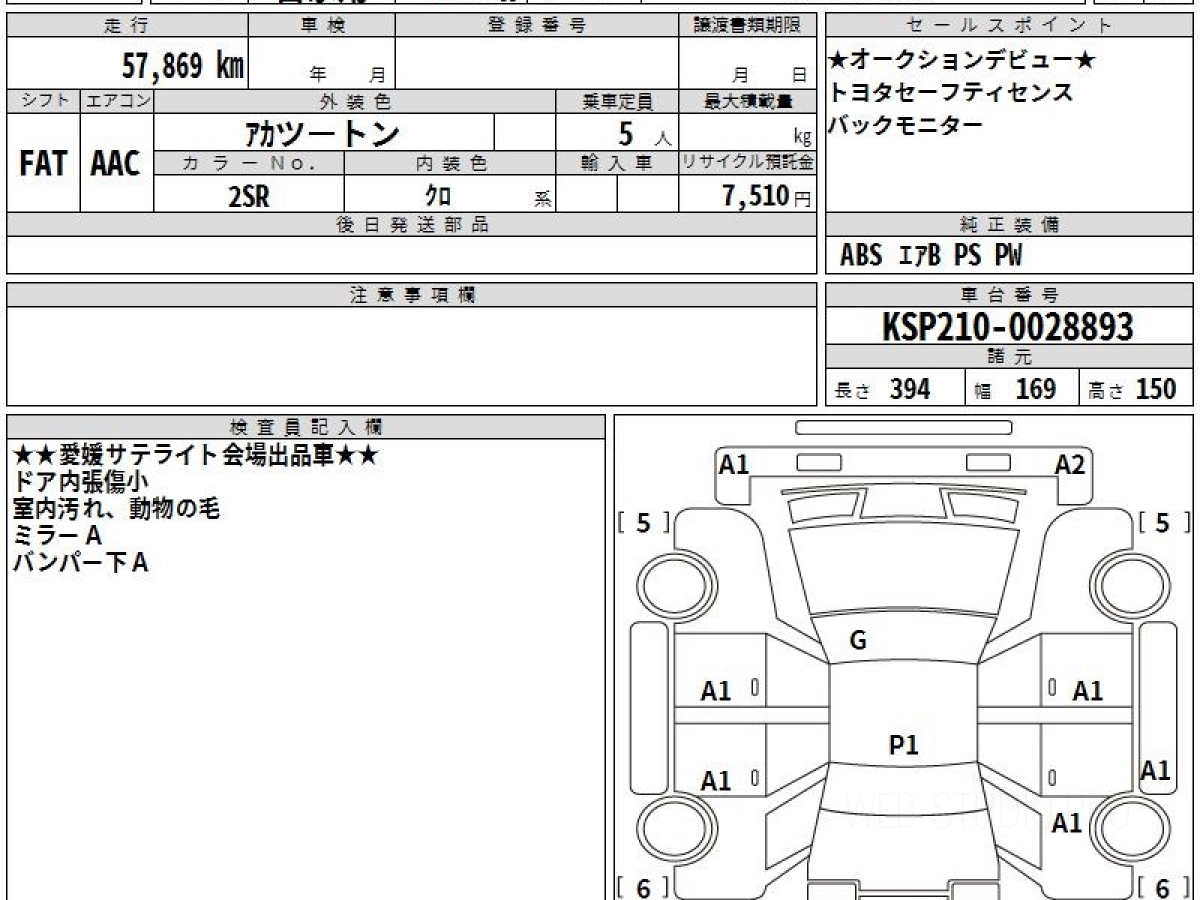Select the トヨタセーフティセンス line

(x=951, y=93)
